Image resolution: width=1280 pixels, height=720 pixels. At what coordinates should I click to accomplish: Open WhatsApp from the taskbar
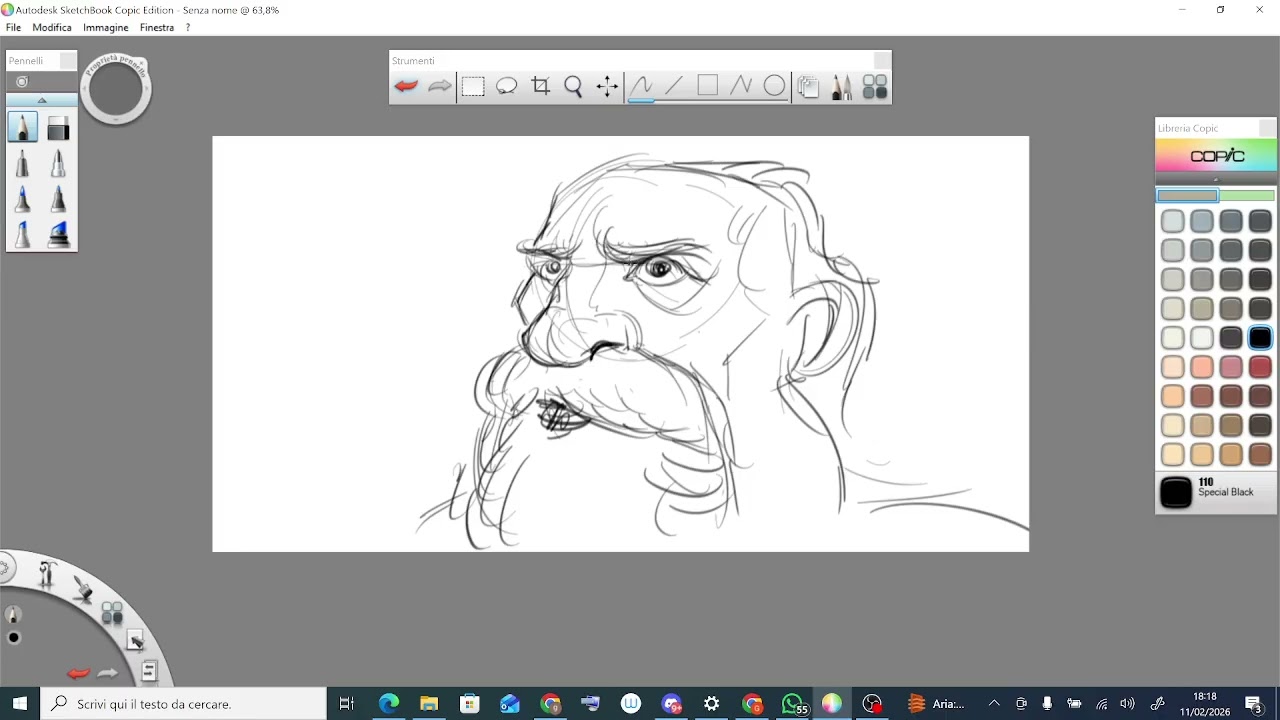[x=794, y=704]
